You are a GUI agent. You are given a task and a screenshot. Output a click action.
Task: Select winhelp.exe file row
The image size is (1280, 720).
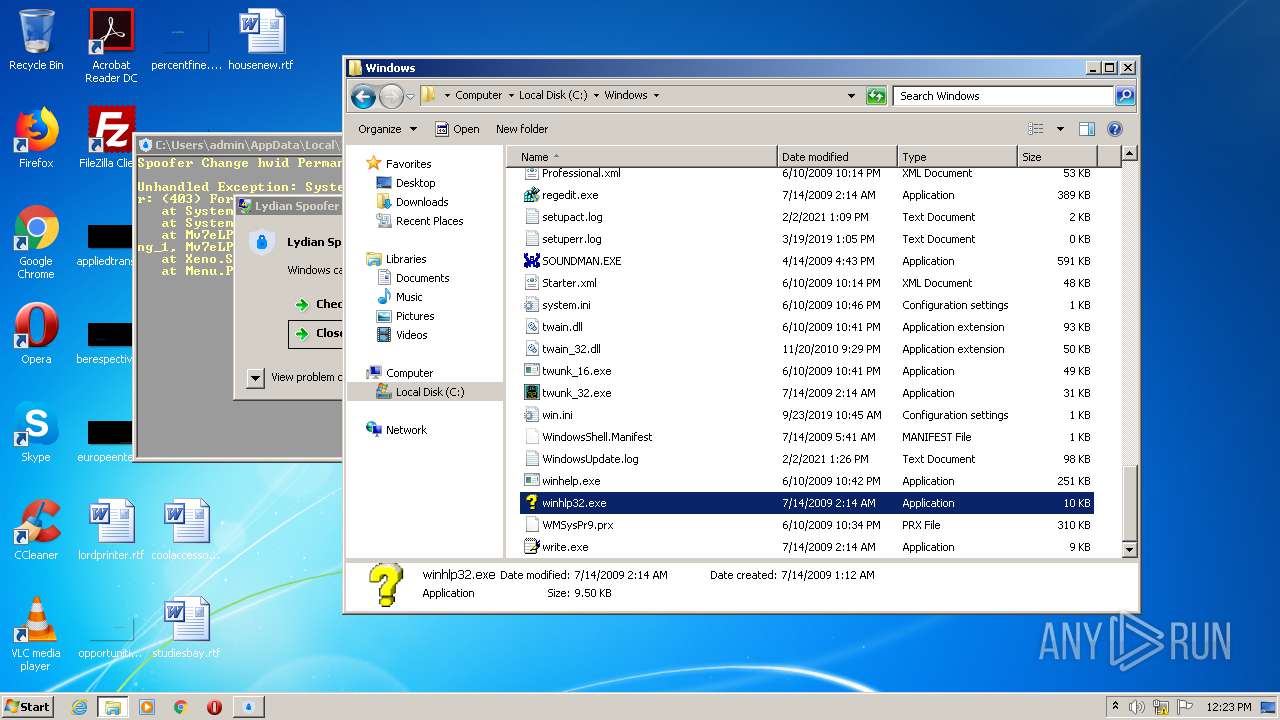[807, 481]
